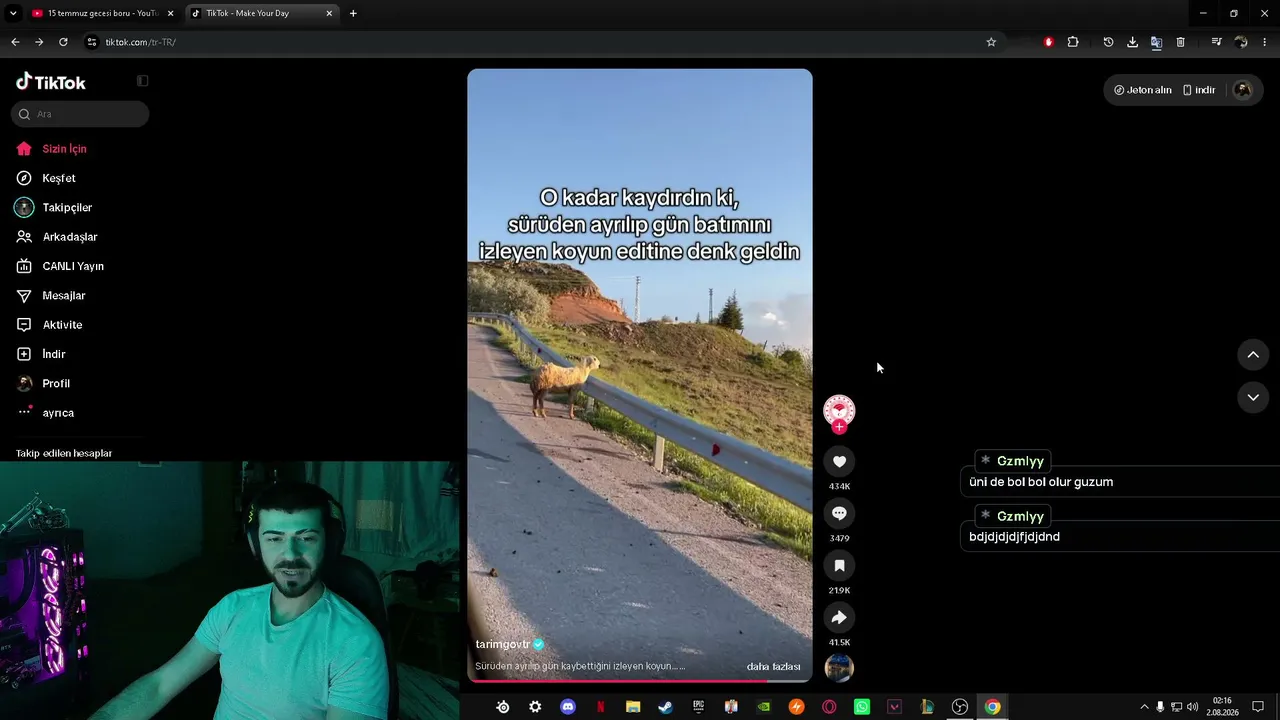Screen dimensions: 1280x720
Task: Open the media controls music-note icon
Action: tap(1216, 42)
